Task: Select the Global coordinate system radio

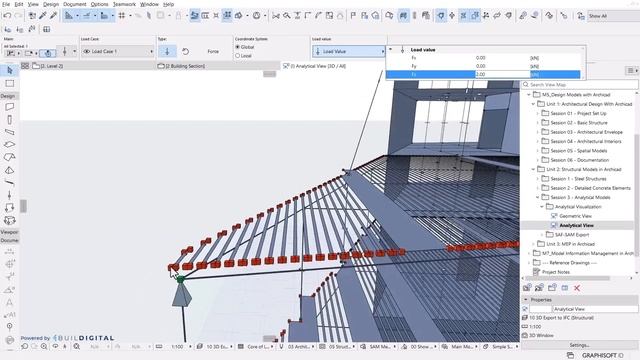Action: click(x=238, y=47)
